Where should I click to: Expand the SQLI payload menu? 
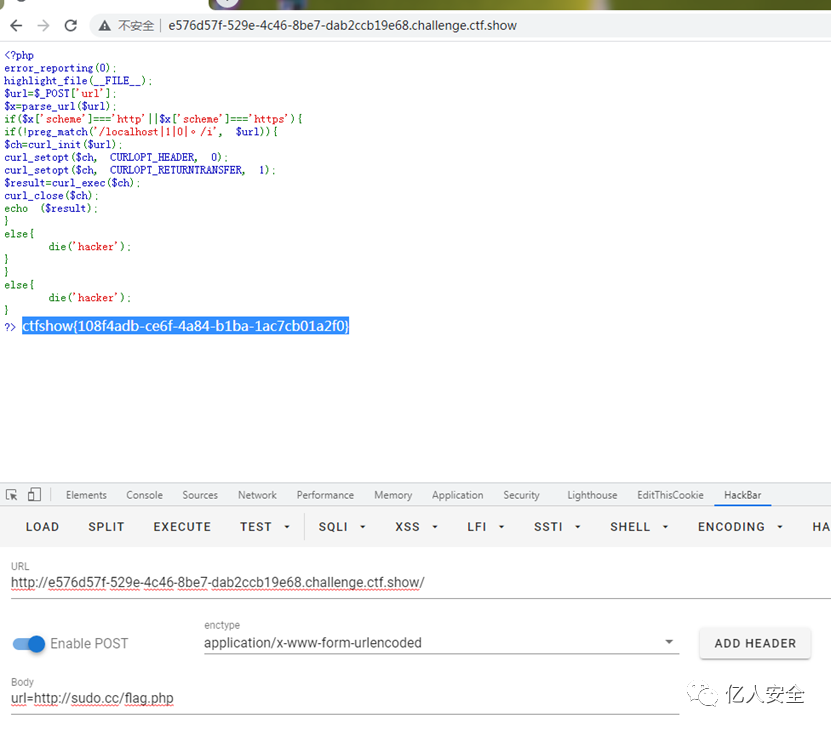coord(342,526)
